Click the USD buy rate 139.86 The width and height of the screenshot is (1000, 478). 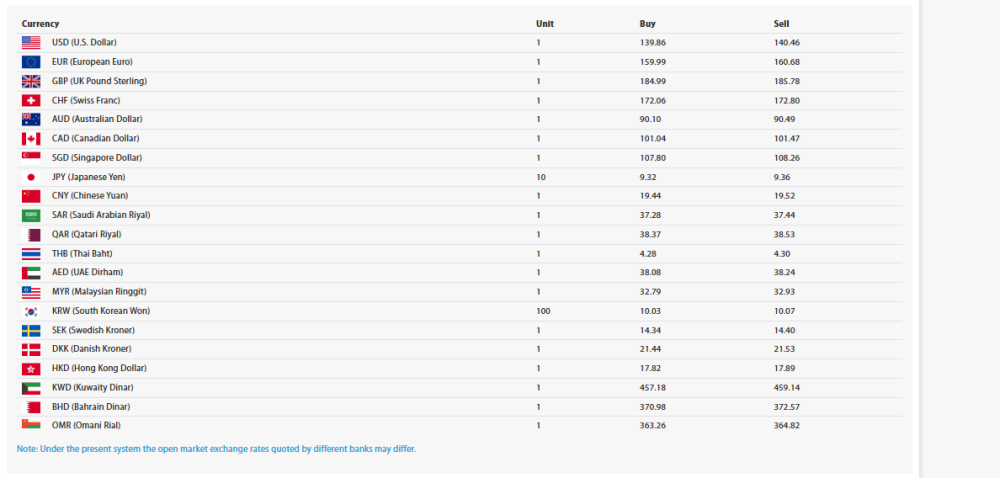tap(653, 43)
